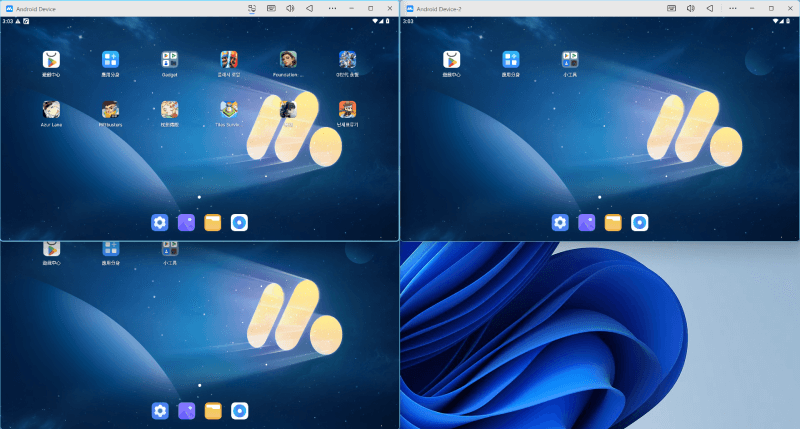Select home page indicator dot in Android Device

point(199,197)
